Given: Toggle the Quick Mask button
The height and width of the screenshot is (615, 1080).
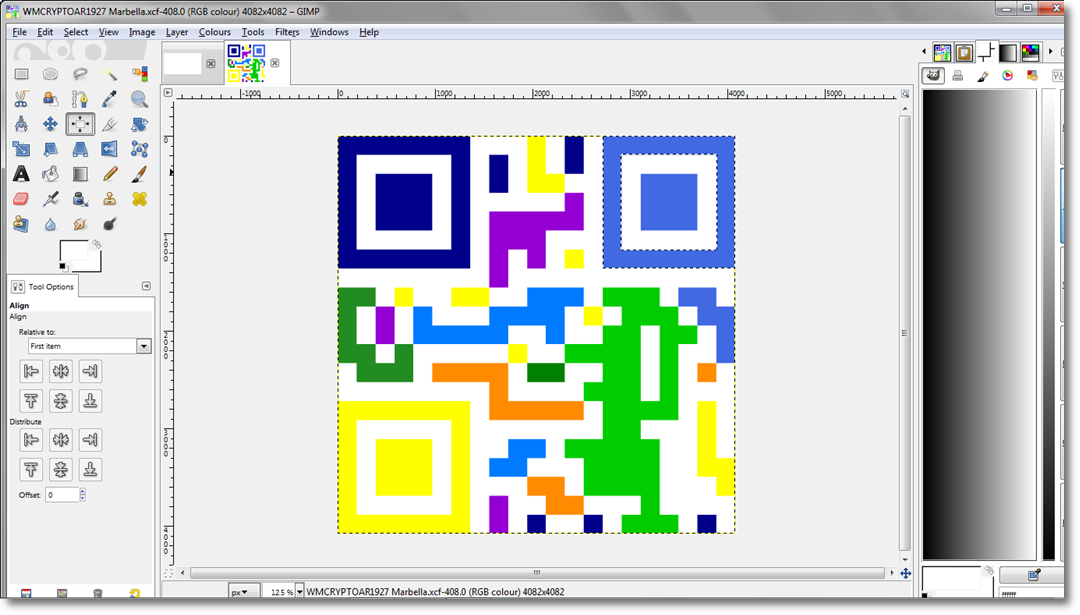Looking at the screenshot, I should point(168,573).
